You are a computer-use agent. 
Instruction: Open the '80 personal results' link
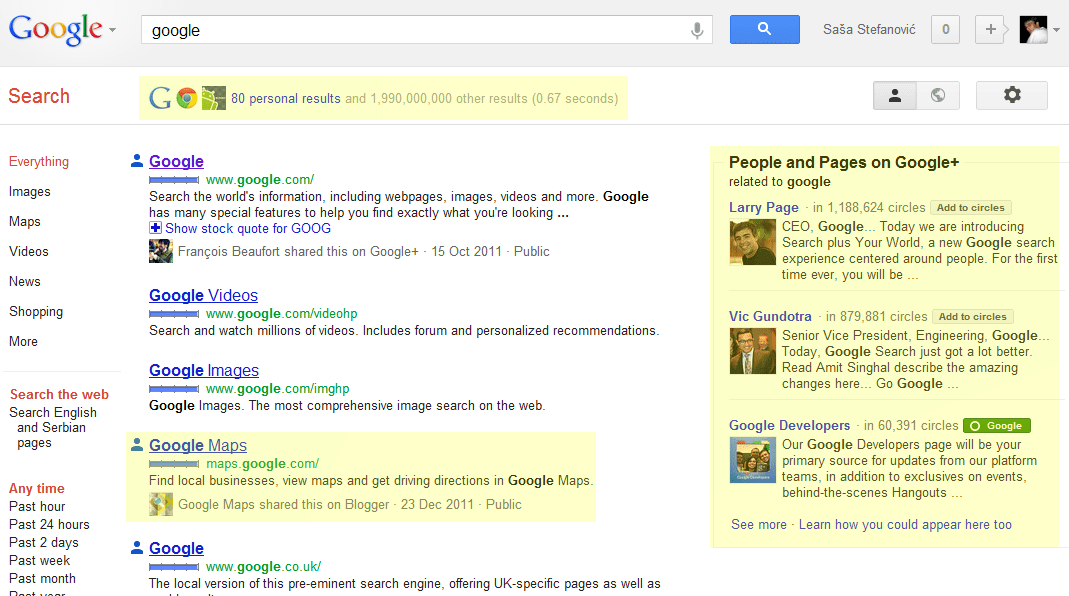point(286,98)
